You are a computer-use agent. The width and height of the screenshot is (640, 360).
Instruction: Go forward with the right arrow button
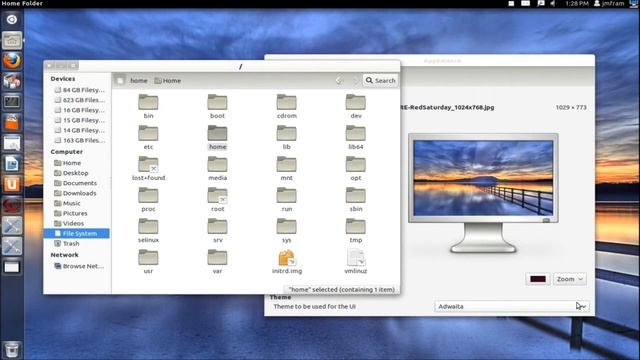355,80
